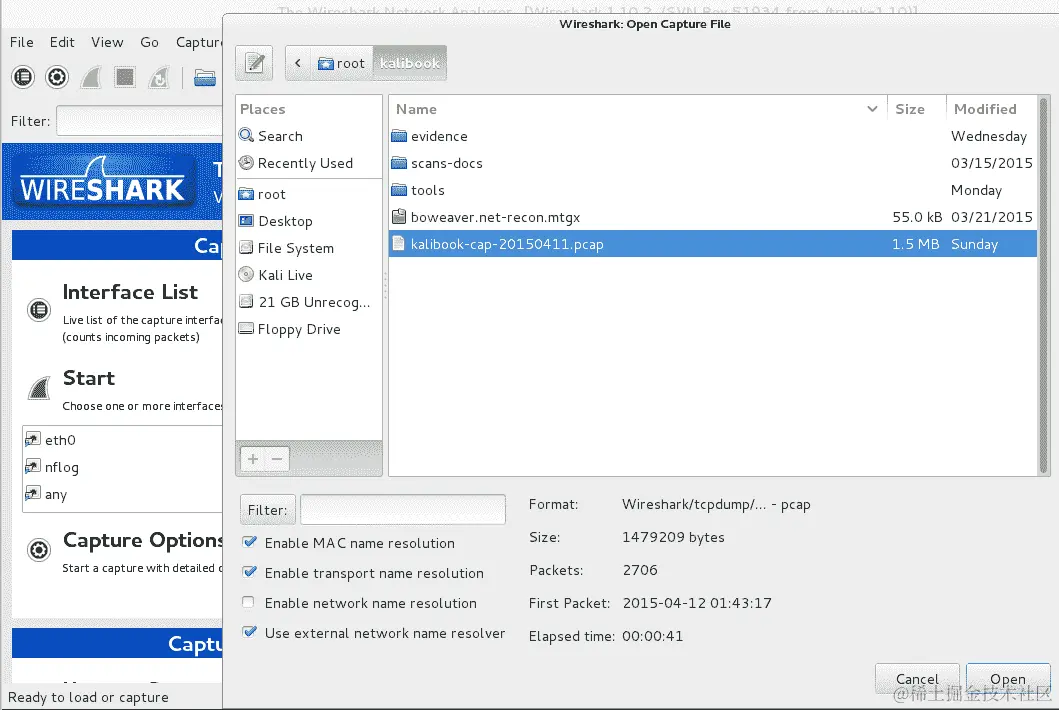Image resolution: width=1059 pixels, height=710 pixels.
Task: Open the Go menu
Action: 149,42
